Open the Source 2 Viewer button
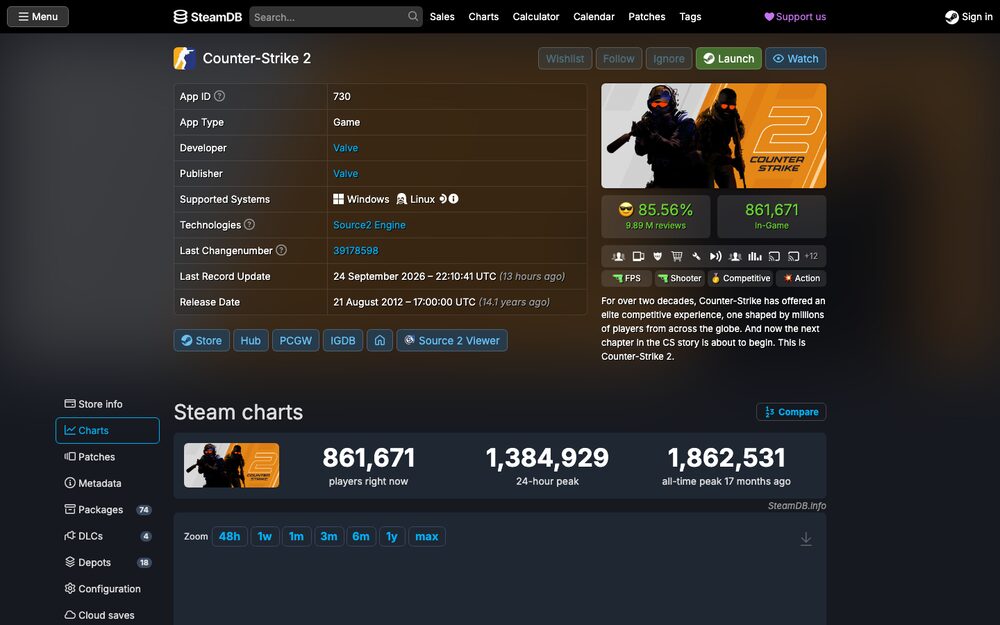 [x=452, y=341]
